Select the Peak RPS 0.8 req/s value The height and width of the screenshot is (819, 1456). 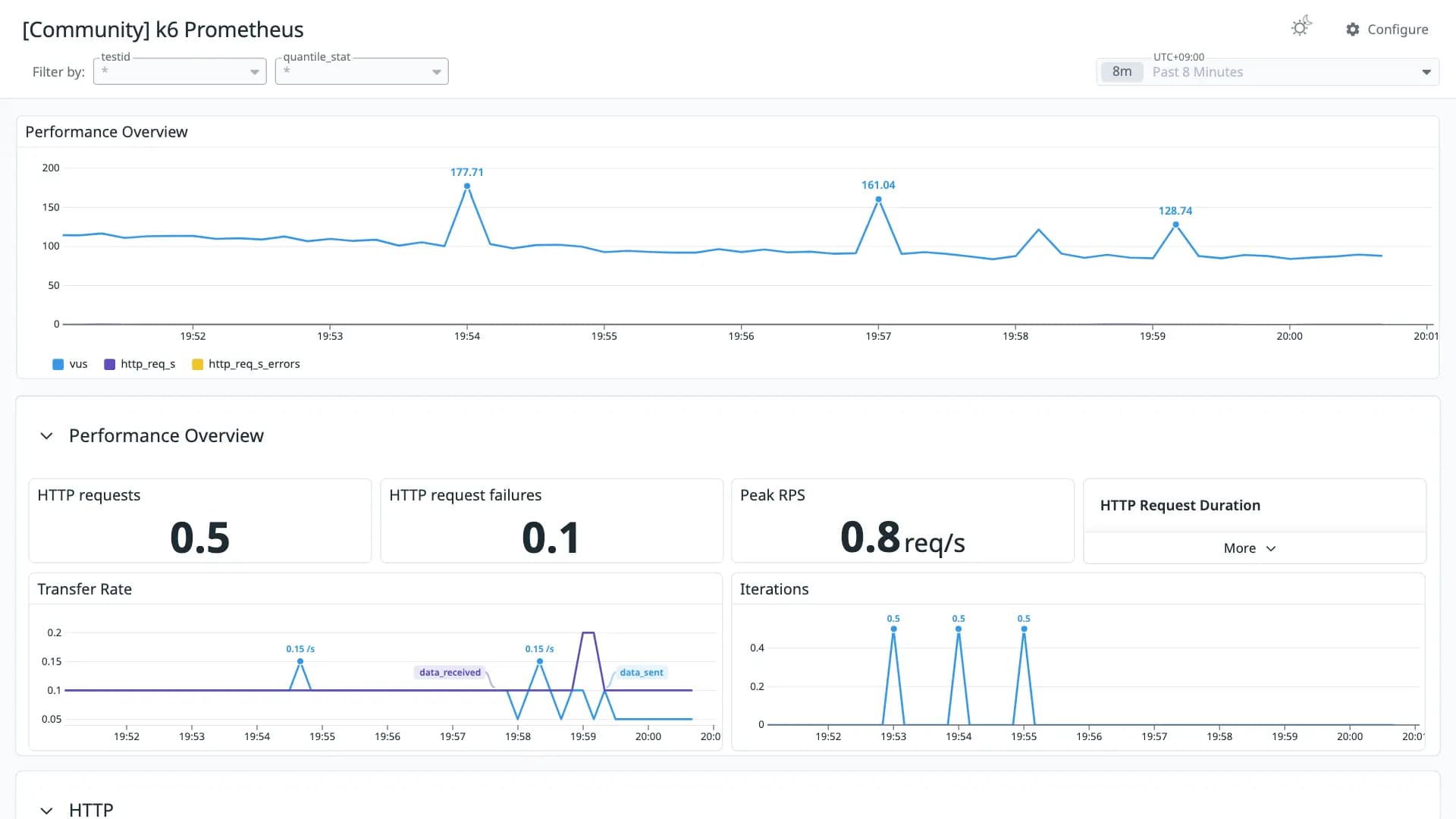(x=902, y=538)
